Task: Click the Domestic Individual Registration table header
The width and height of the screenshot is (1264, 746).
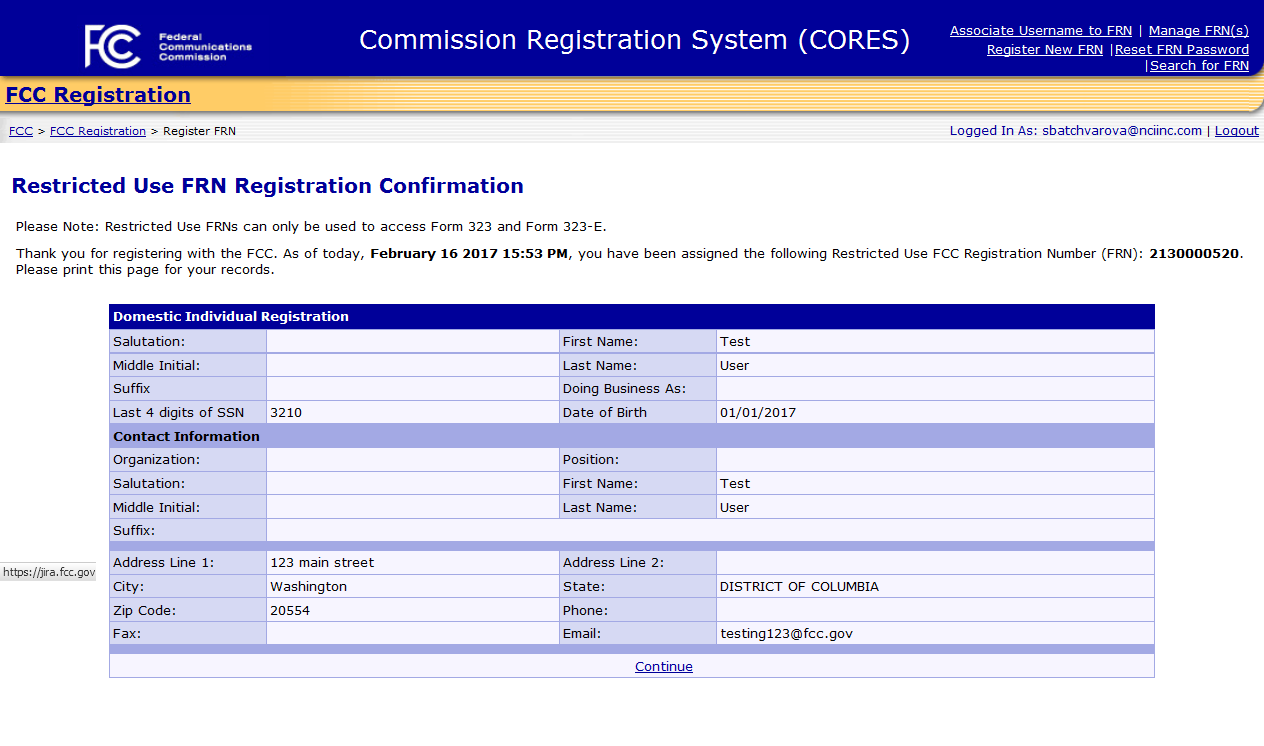Action: coord(231,317)
